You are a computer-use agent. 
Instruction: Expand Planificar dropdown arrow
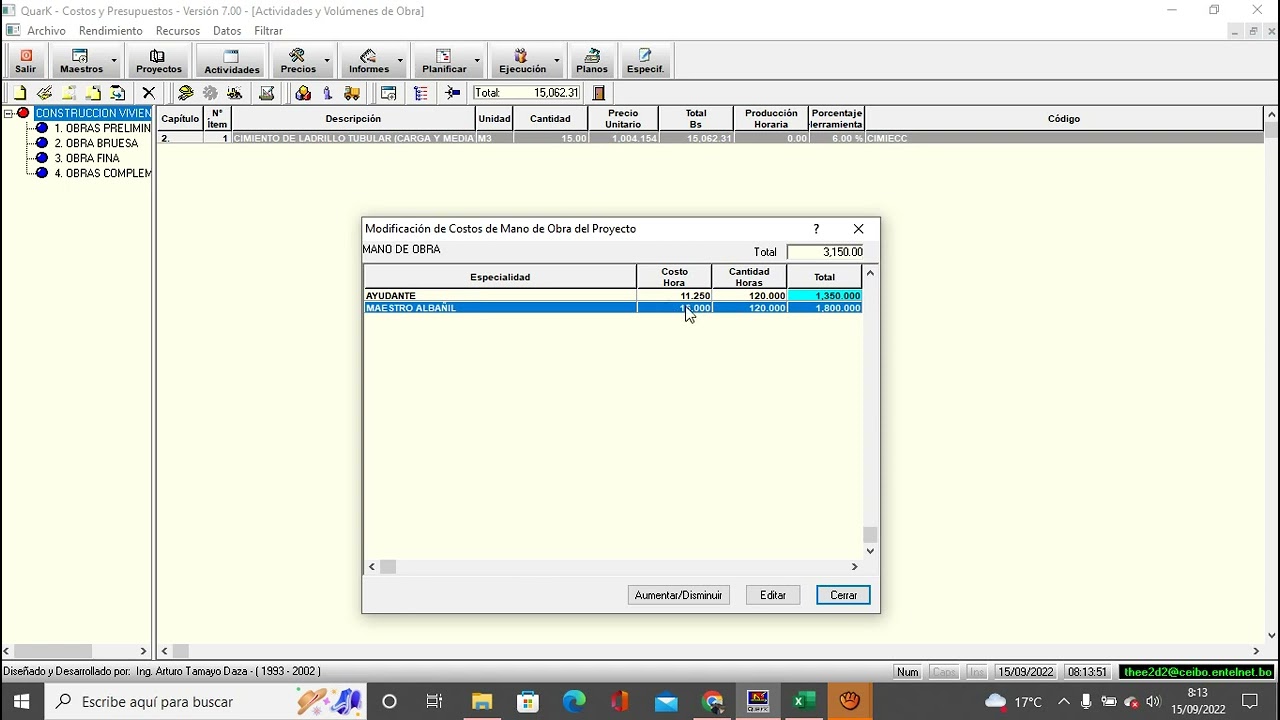coord(477,61)
